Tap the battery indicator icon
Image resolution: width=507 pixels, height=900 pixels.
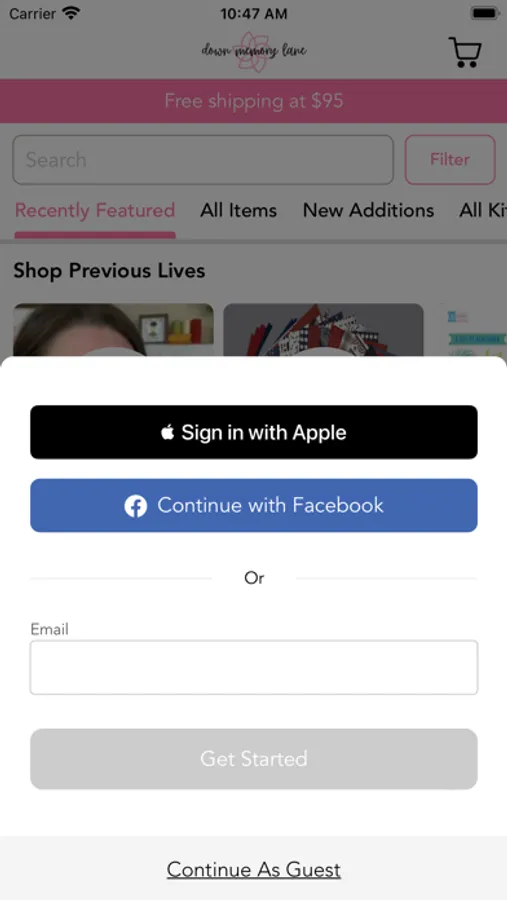coord(485,13)
